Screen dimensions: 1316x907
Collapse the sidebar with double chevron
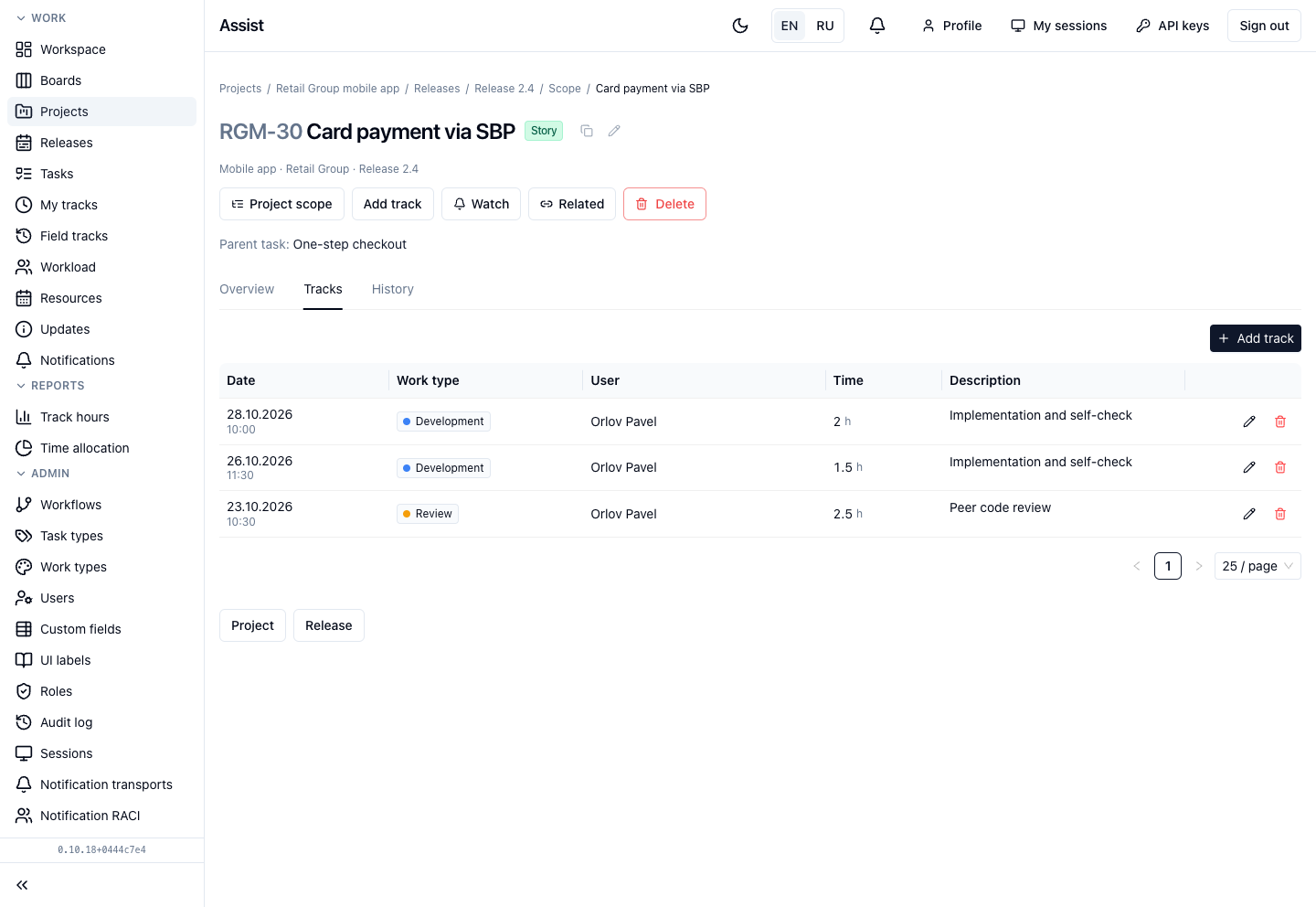pos(22,885)
